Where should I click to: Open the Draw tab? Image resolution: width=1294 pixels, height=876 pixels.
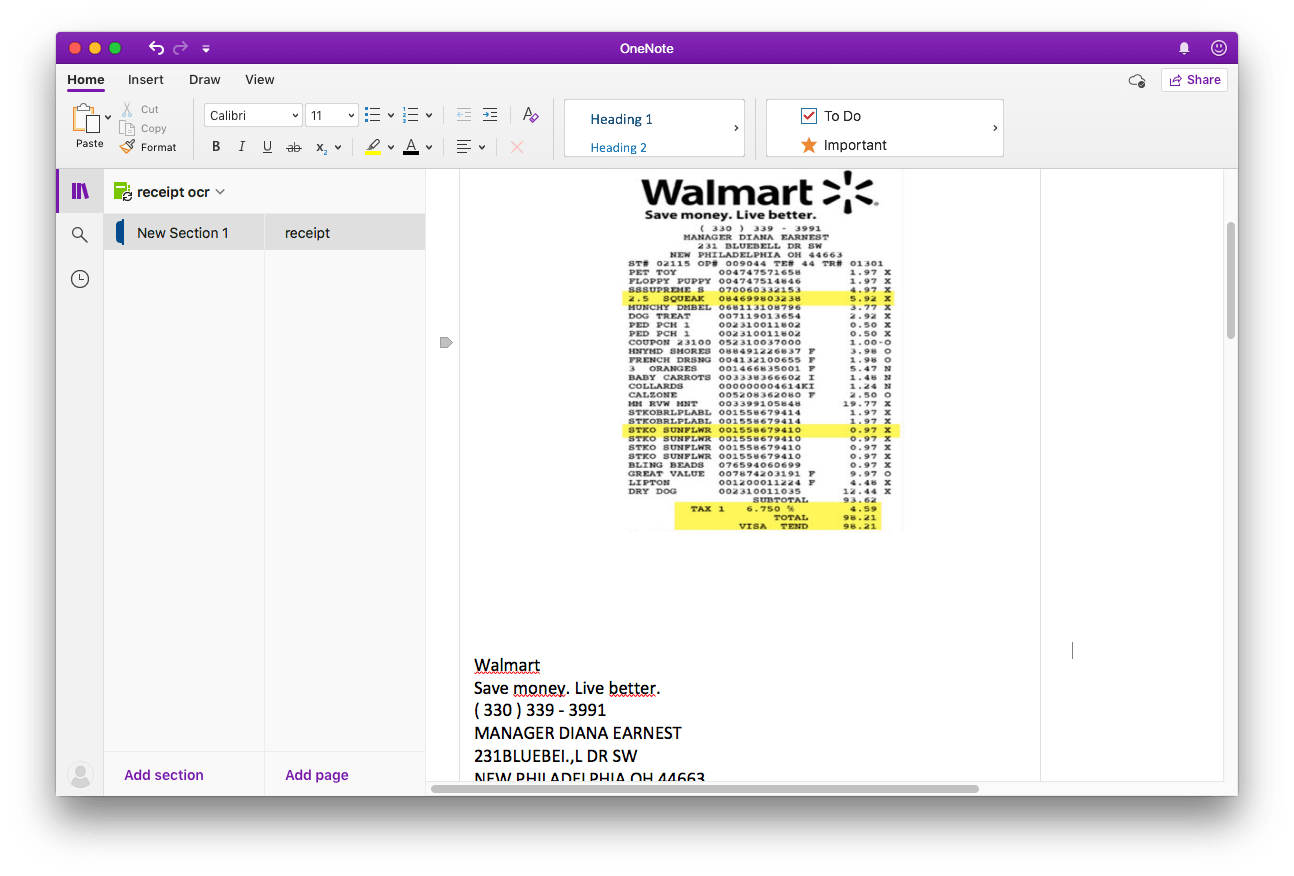[x=205, y=80]
